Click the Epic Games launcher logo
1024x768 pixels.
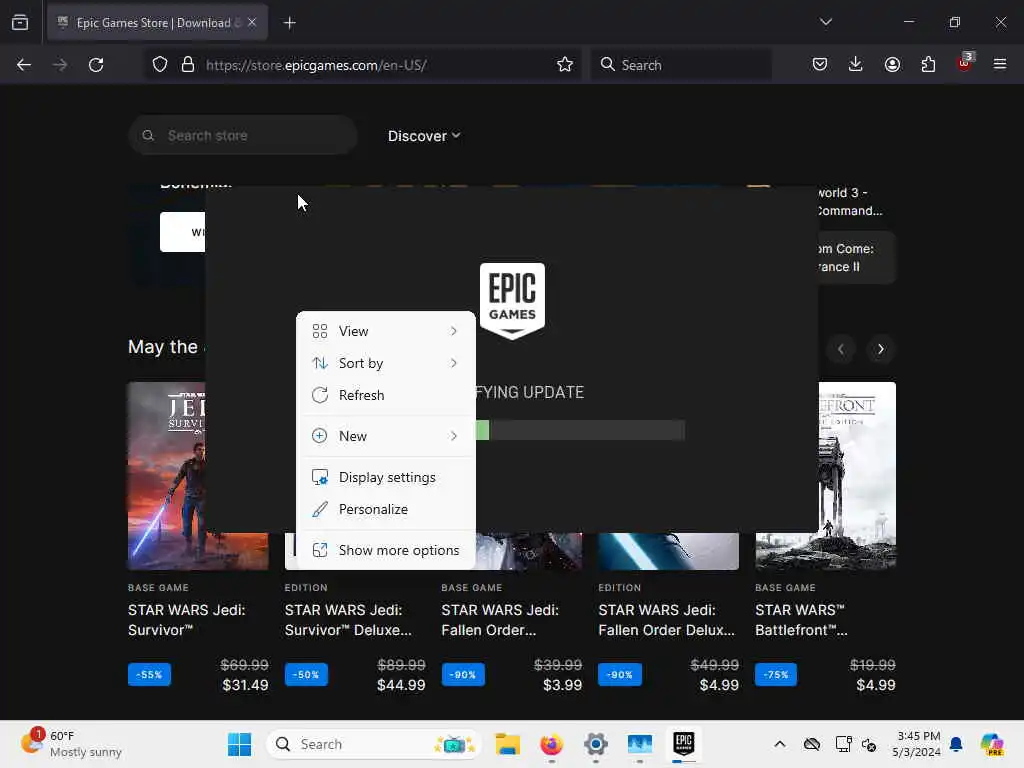pos(512,301)
